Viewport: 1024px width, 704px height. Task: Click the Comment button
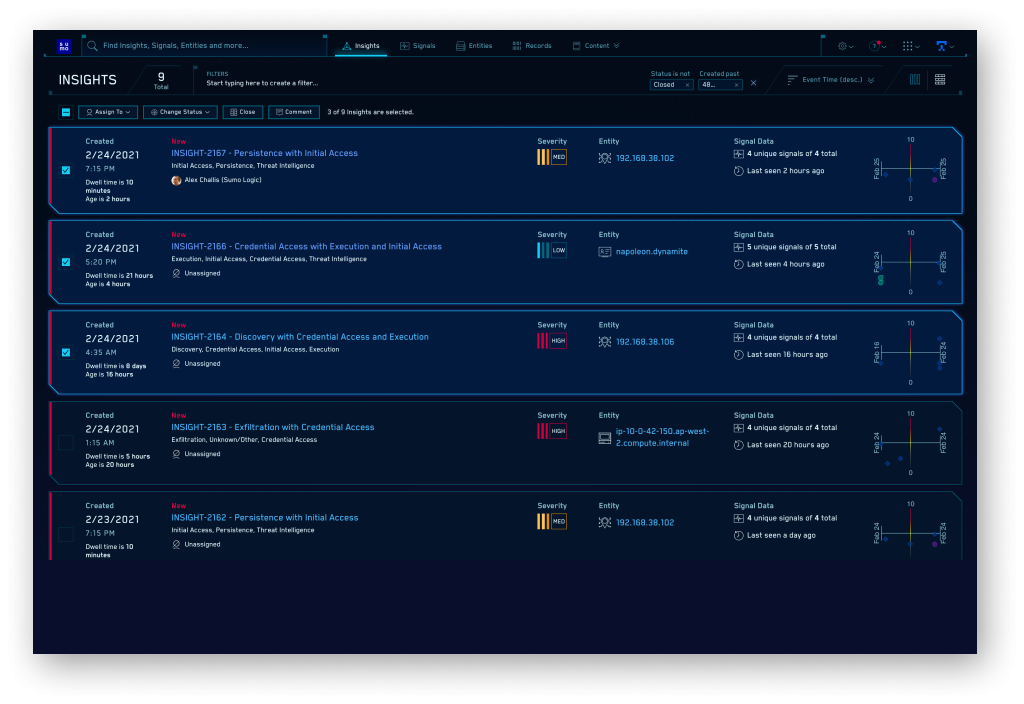click(x=294, y=112)
